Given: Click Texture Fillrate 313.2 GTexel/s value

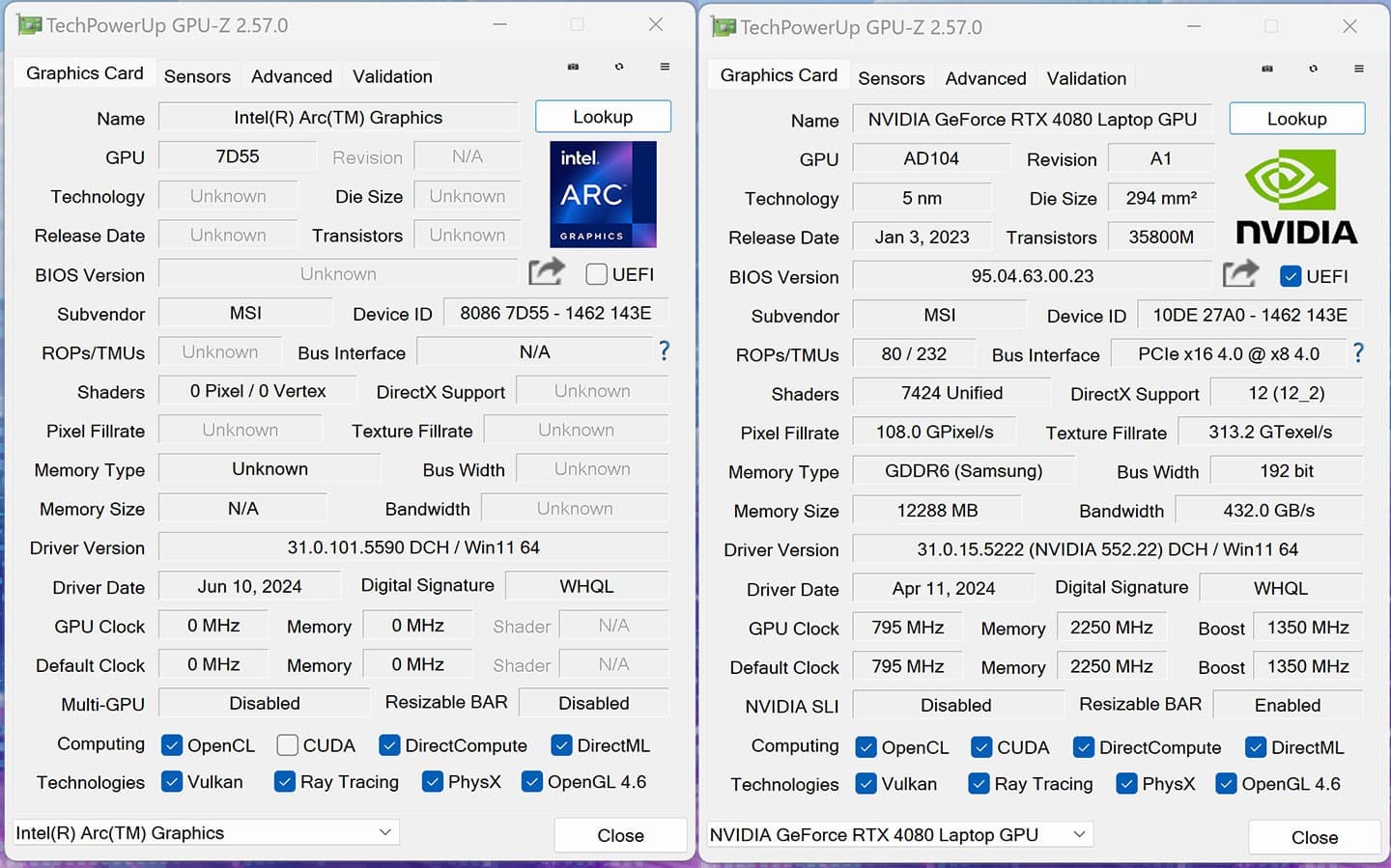Looking at the screenshot, I should 1270,433.
